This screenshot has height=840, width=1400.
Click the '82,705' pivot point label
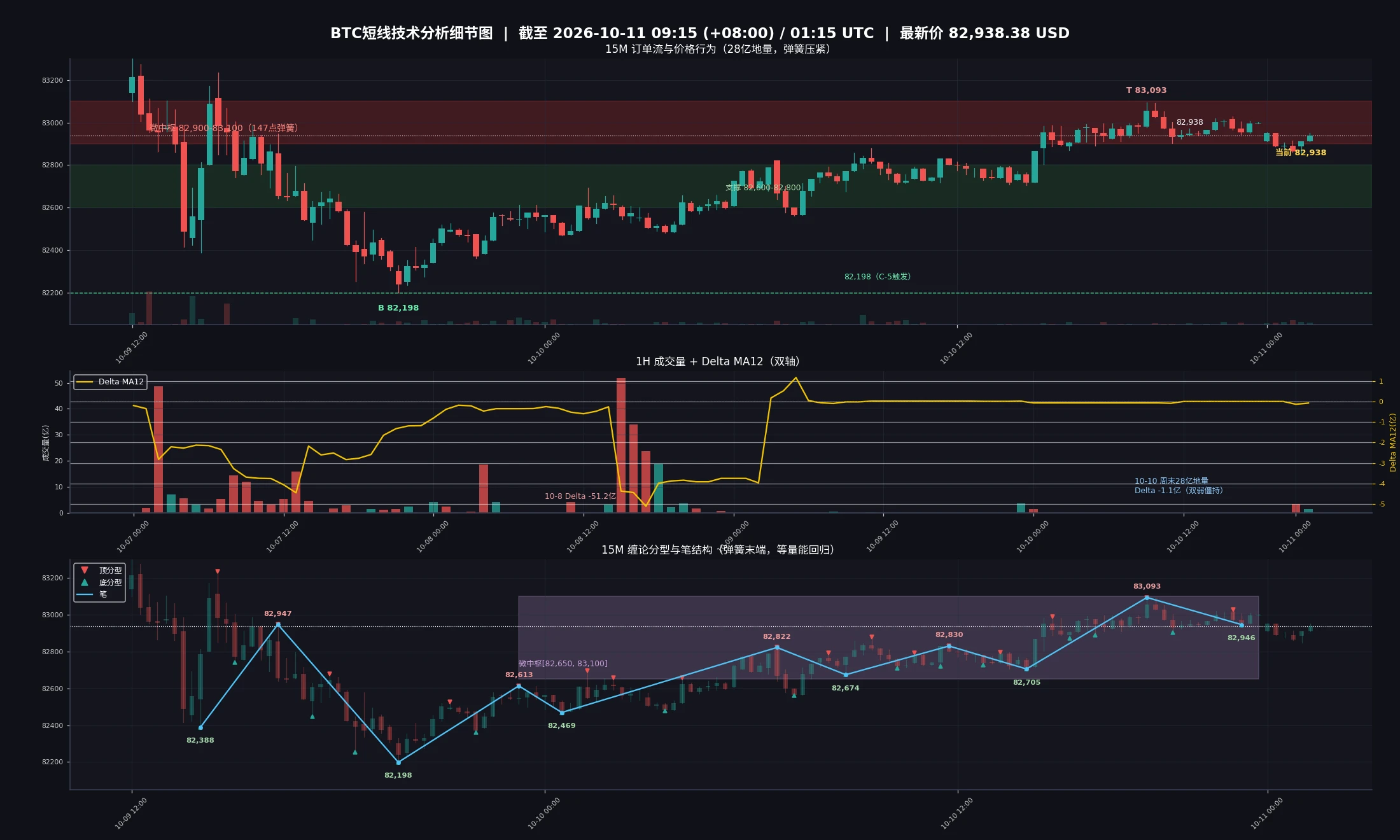1026,683
